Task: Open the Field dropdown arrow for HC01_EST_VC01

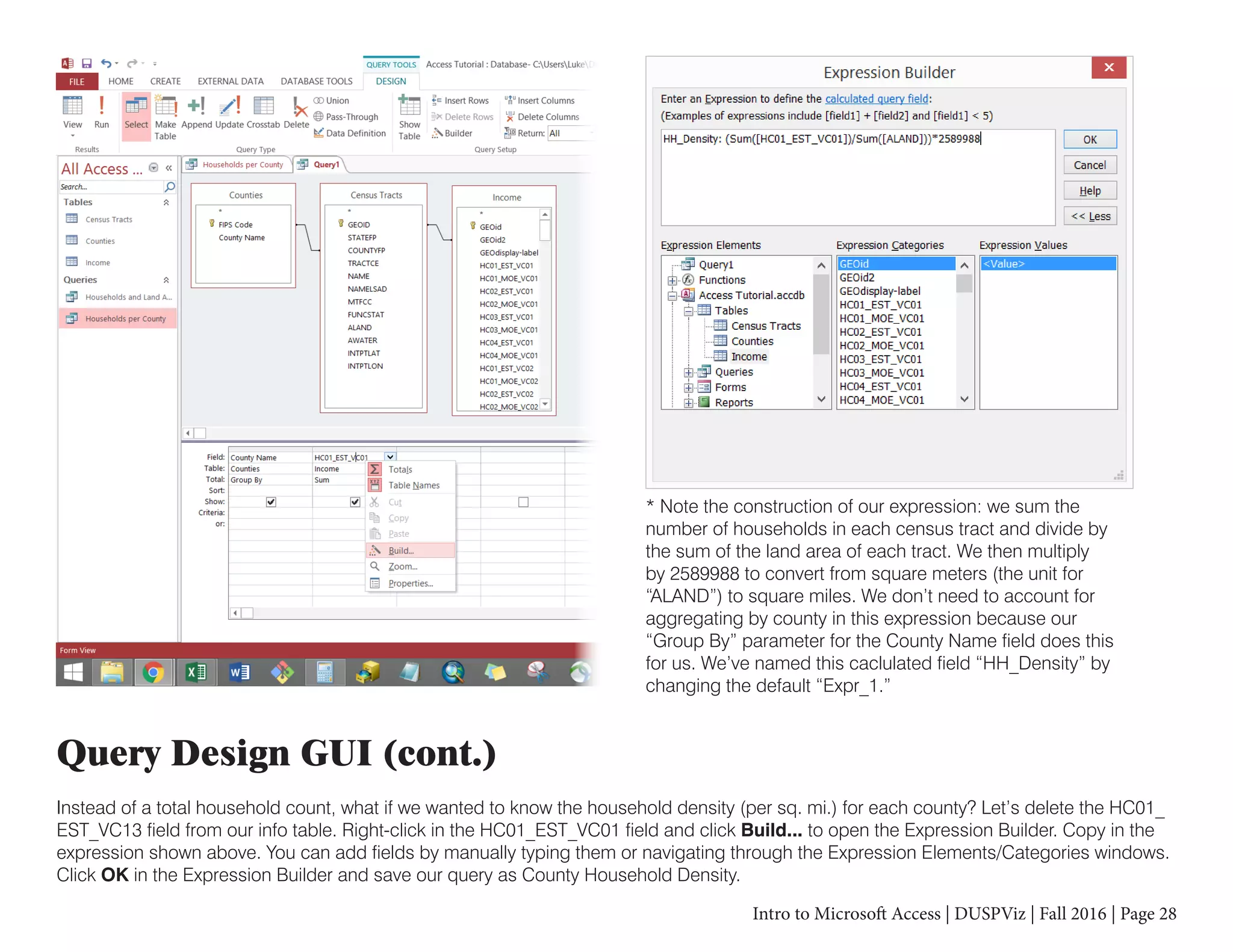Action: (x=390, y=457)
